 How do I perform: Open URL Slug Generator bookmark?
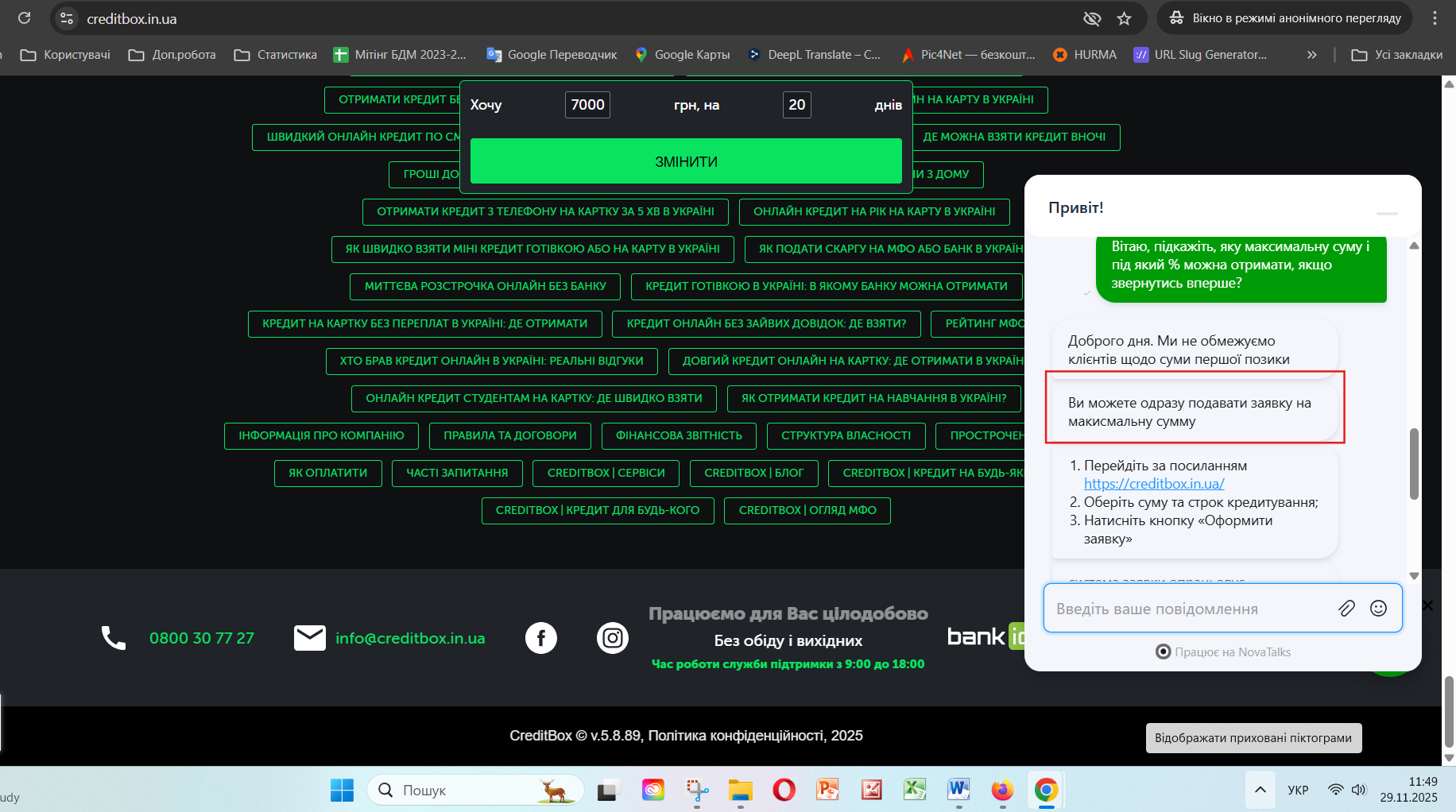click(1201, 55)
